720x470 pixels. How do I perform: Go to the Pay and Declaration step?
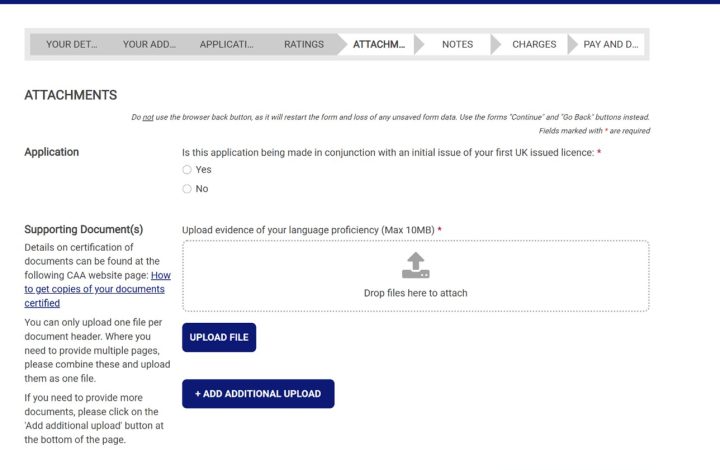610,44
